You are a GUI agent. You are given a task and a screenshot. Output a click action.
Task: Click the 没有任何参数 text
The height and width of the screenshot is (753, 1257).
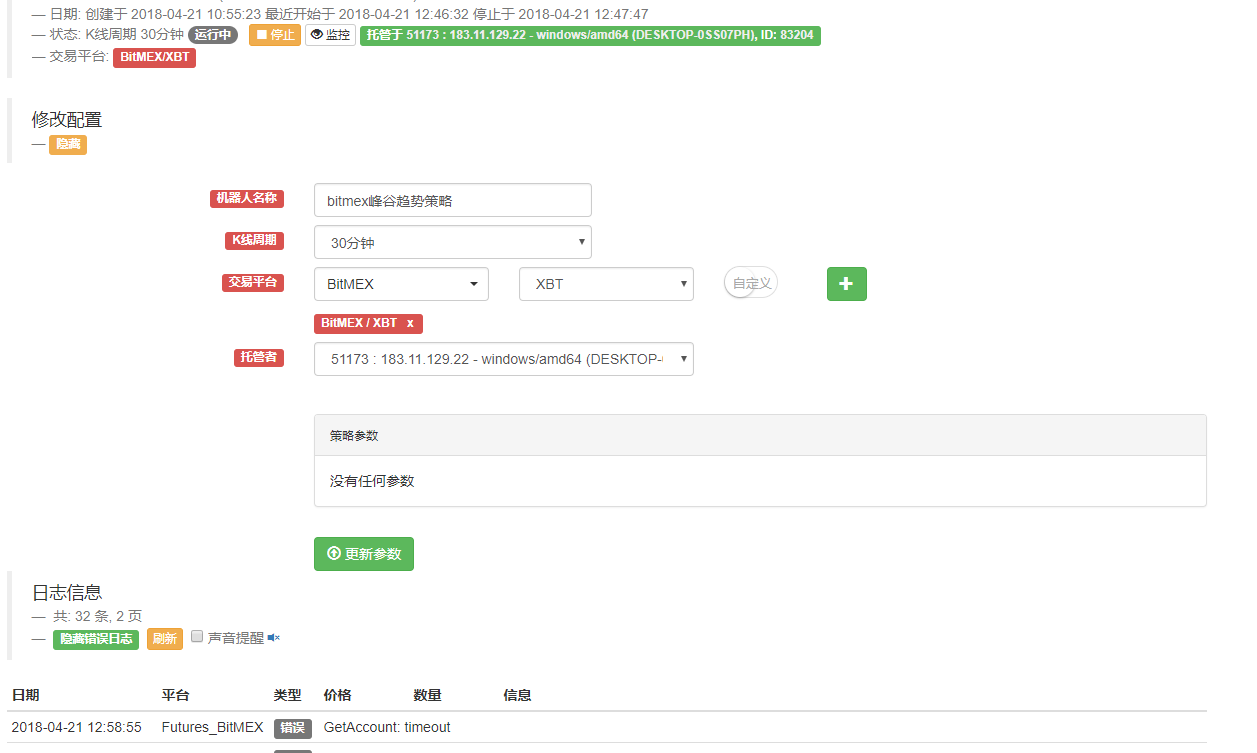click(372, 481)
